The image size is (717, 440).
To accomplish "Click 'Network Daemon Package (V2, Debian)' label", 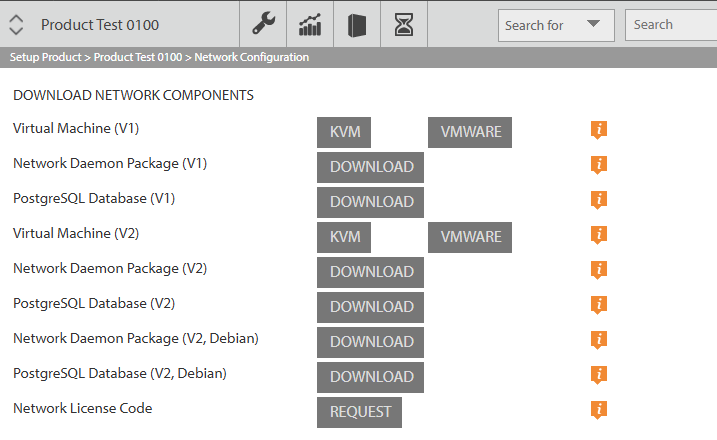I will coord(136,338).
